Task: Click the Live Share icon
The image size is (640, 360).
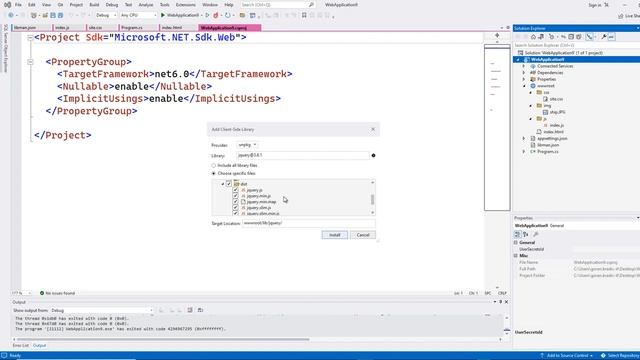Action: tap(620, 16)
